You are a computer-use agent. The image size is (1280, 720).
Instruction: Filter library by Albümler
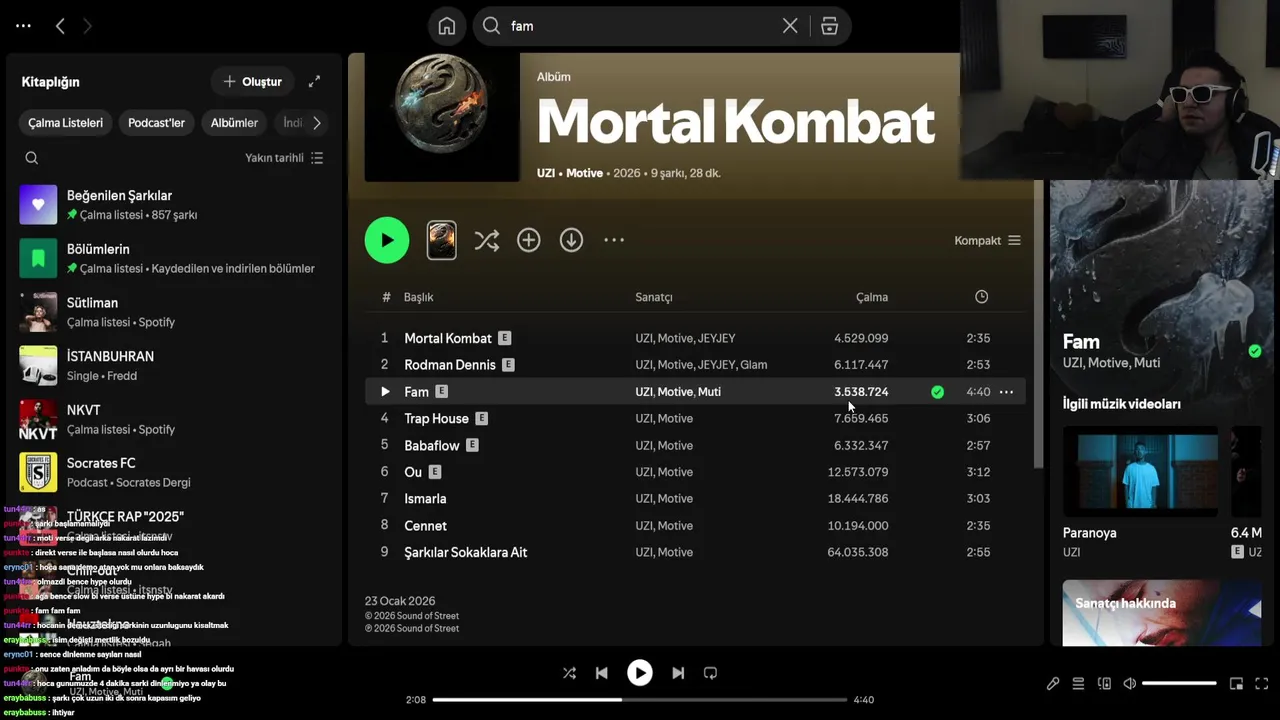coord(234,123)
